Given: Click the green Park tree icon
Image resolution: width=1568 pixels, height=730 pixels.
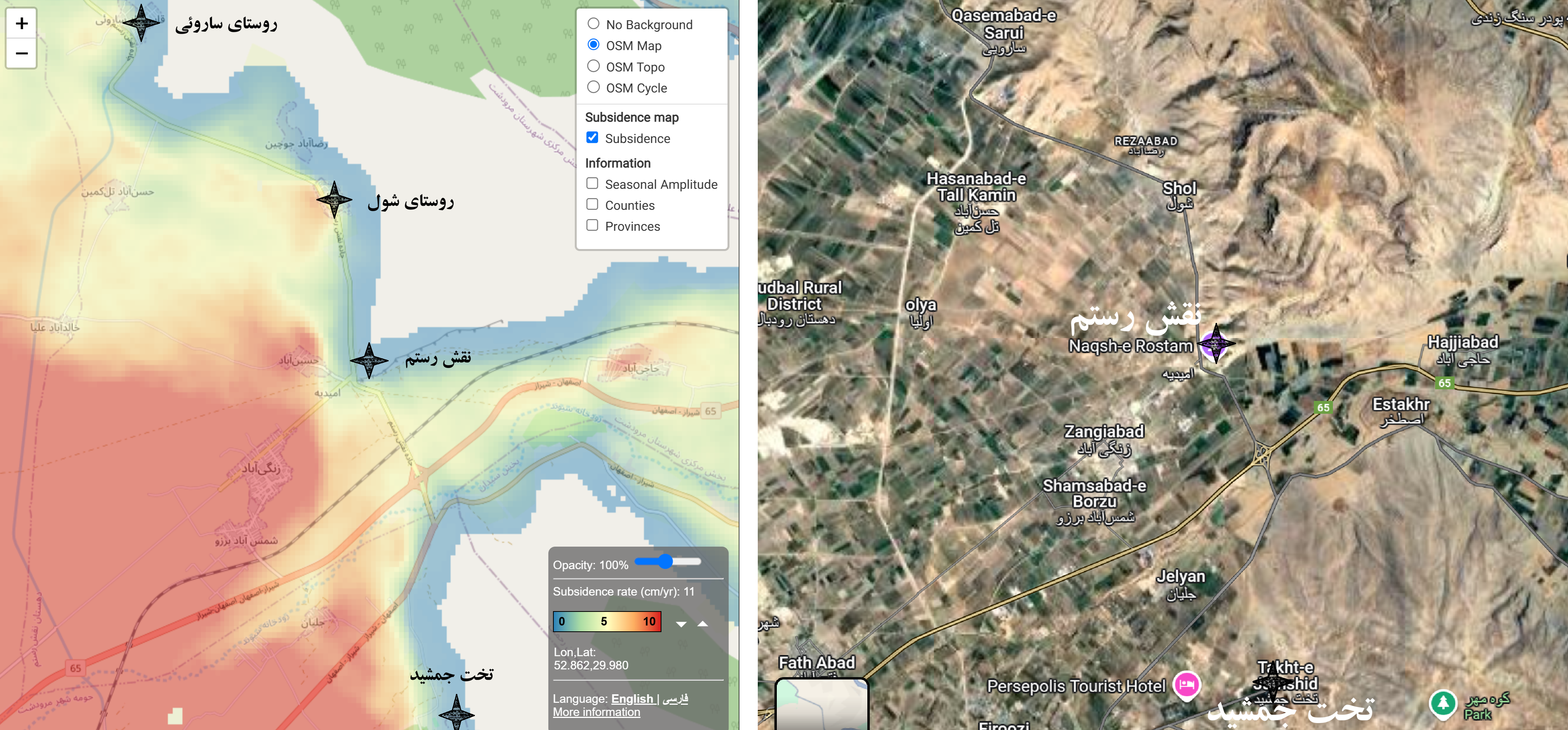Looking at the screenshot, I should (x=1442, y=703).
